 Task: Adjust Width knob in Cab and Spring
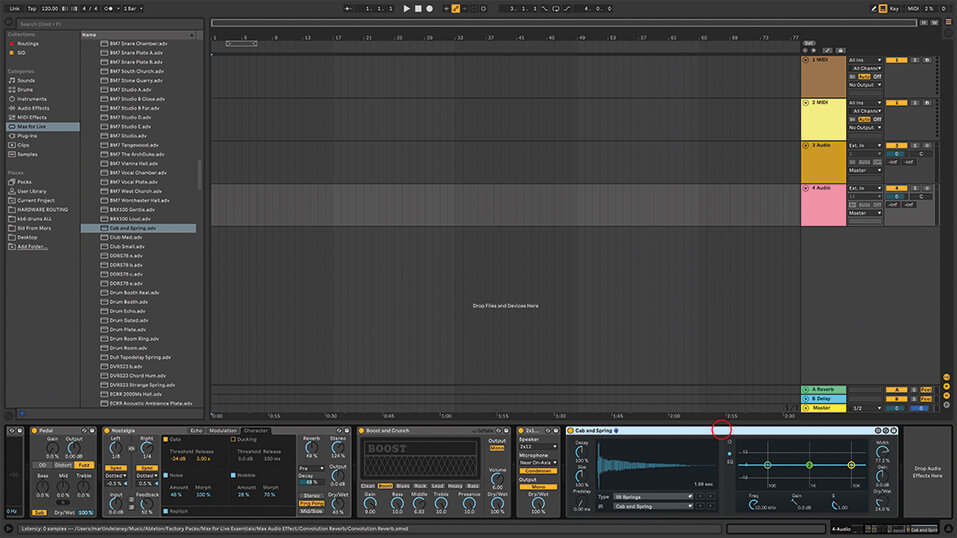[882, 451]
